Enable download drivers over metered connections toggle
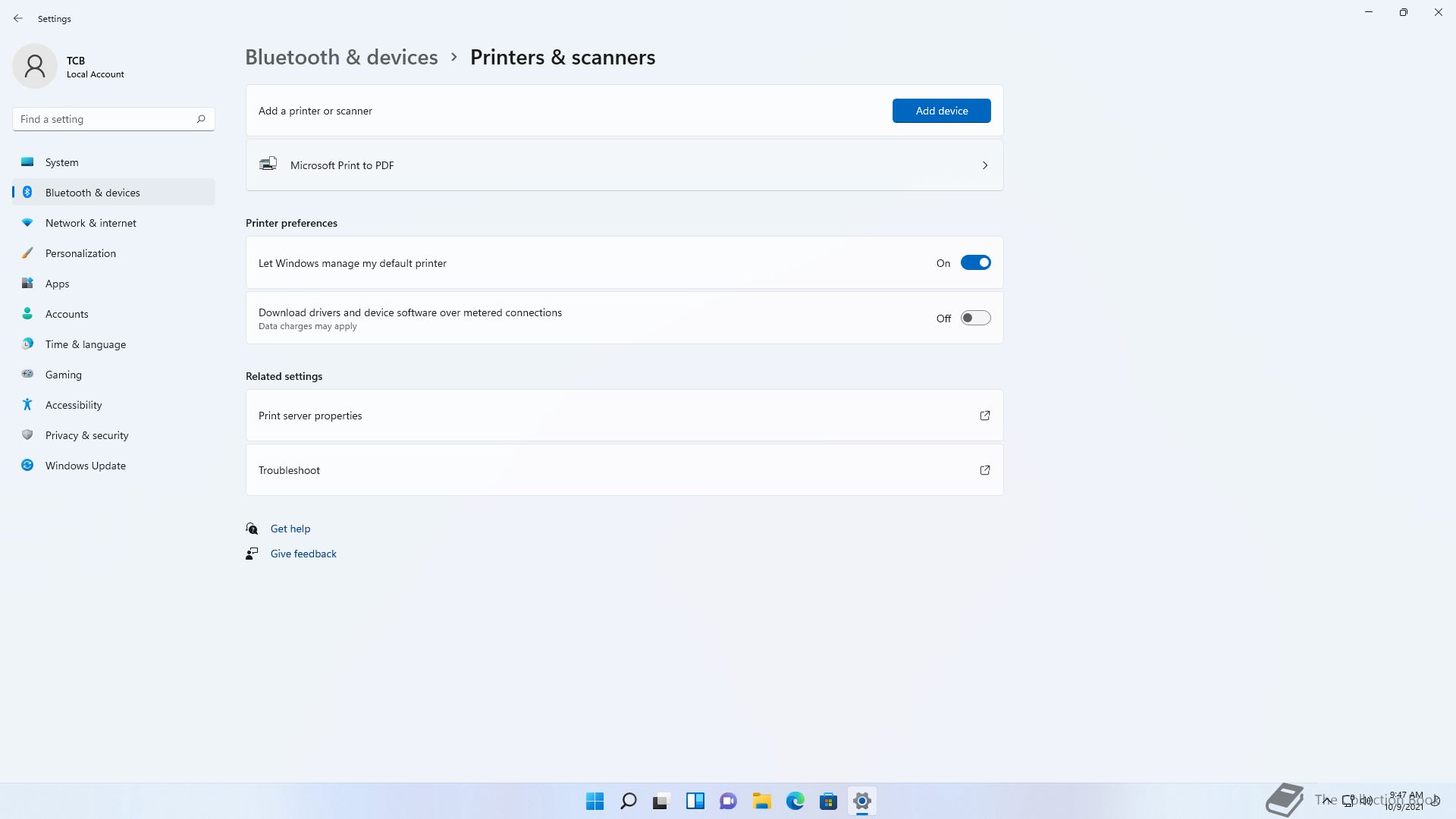This screenshot has width=1456, height=819. click(975, 318)
